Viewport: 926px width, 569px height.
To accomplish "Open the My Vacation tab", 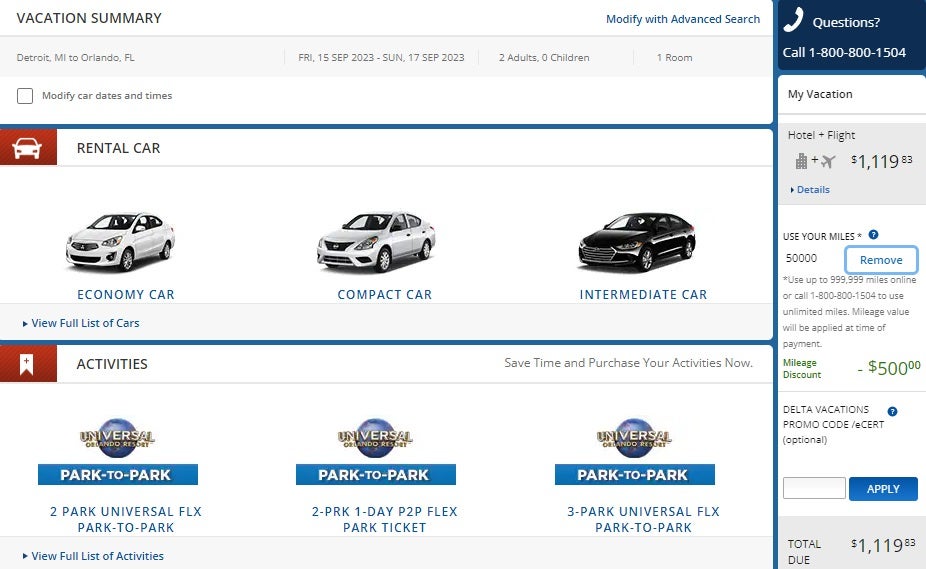I will point(820,94).
